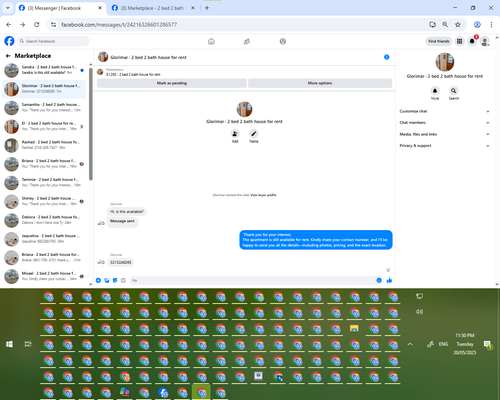Switch to the Marketplace browser tab
The height and width of the screenshot is (400, 500).
(x=152, y=8)
